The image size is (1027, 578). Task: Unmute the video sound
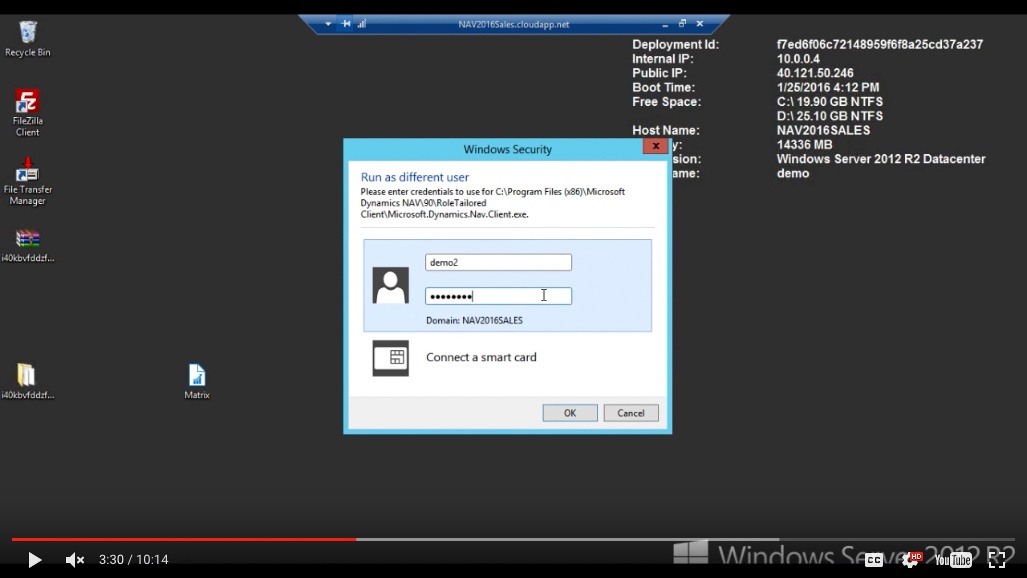point(75,560)
